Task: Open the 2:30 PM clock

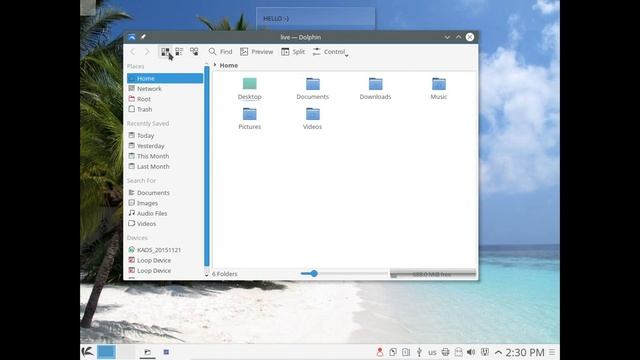Action: (525, 352)
